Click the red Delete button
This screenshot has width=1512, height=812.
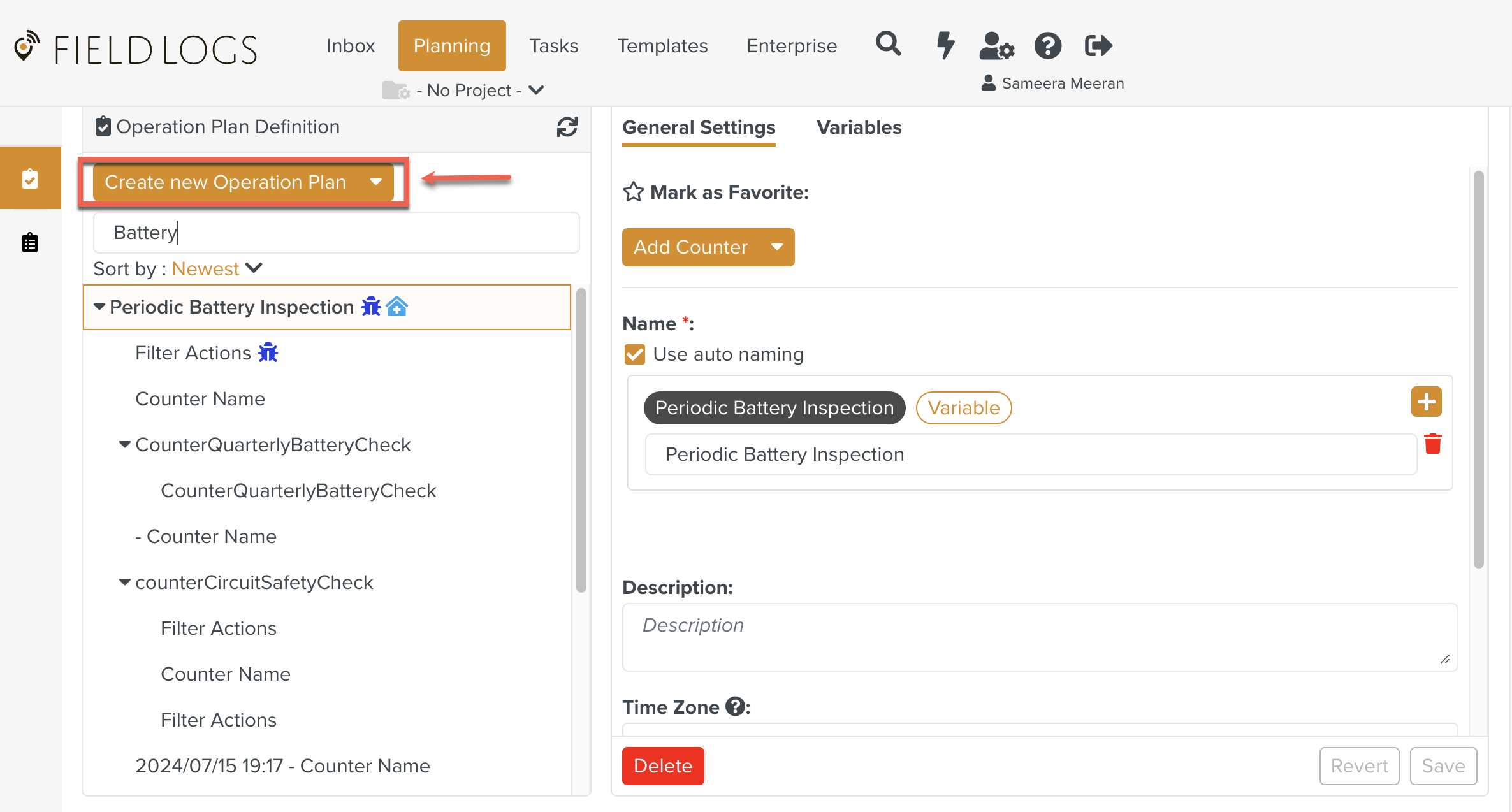662,765
